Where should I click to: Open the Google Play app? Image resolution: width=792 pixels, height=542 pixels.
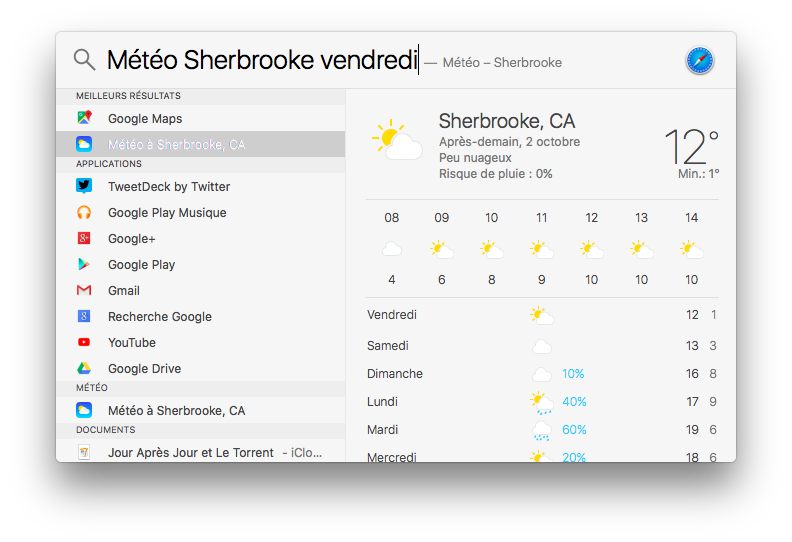point(201,265)
